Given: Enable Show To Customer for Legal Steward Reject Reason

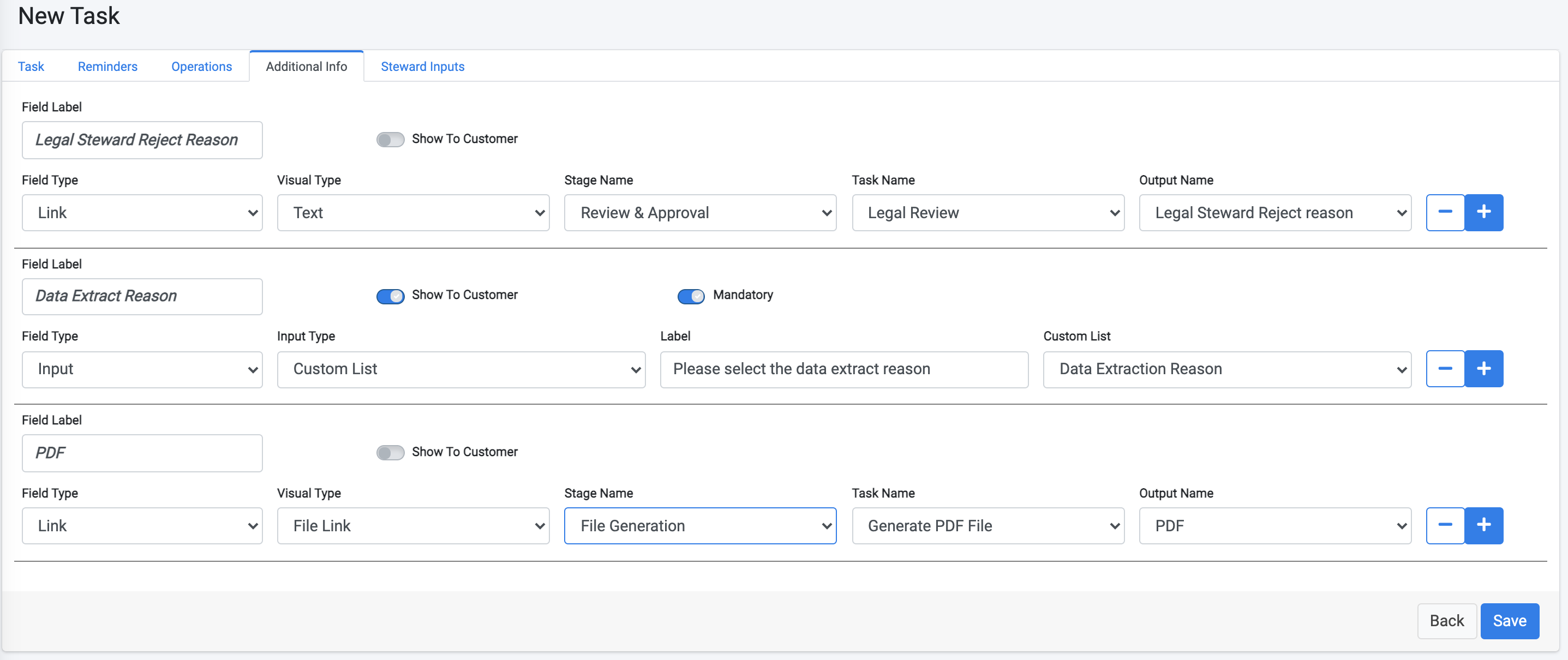Looking at the screenshot, I should click(x=390, y=139).
